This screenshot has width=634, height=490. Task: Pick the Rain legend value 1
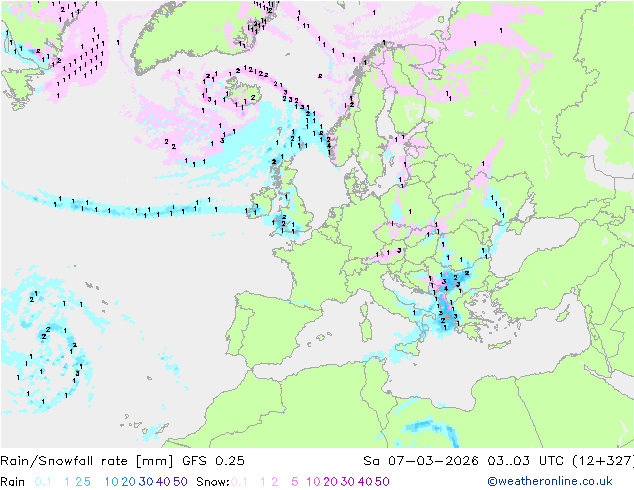tap(67, 482)
